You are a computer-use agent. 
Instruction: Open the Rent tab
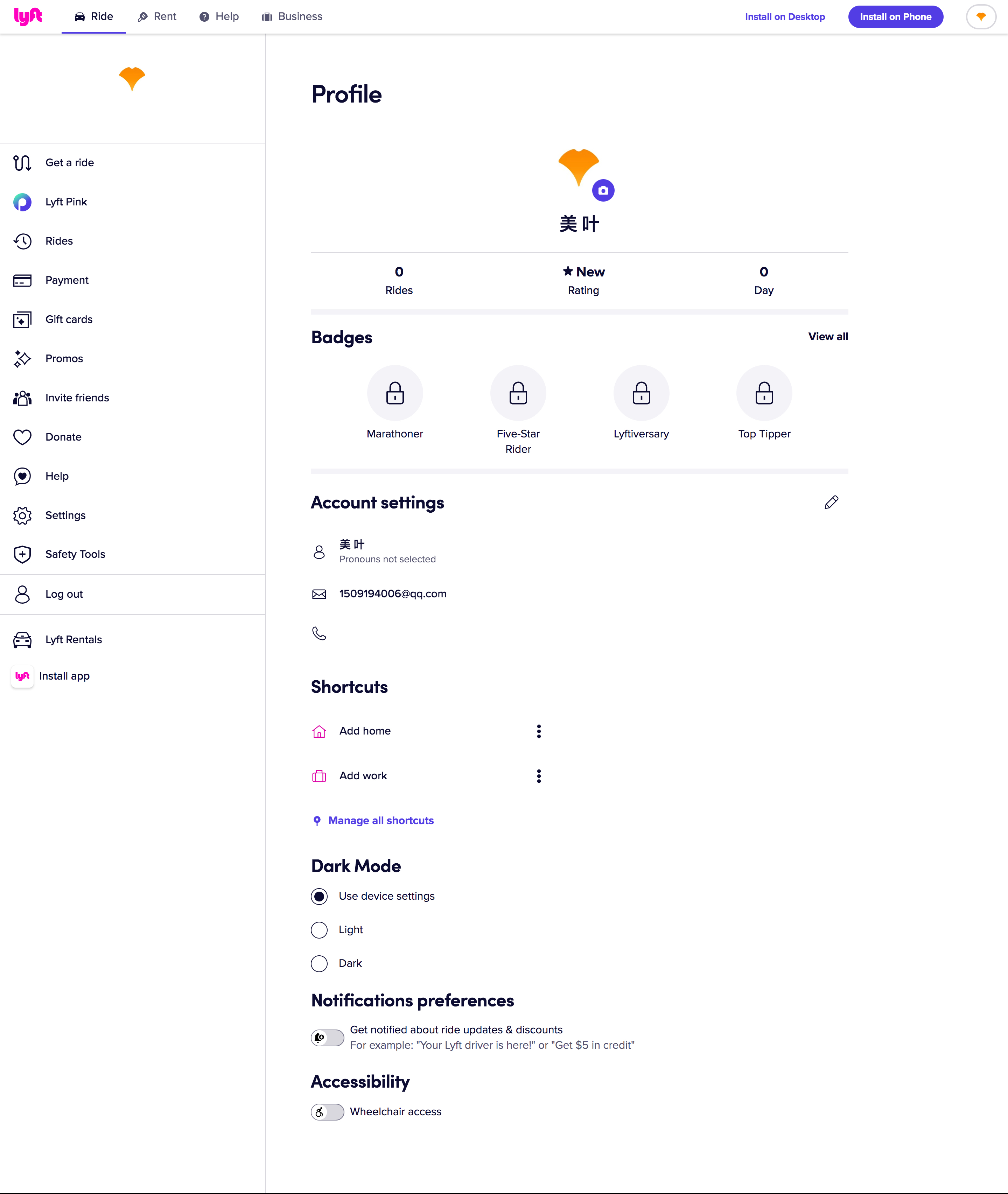tap(157, 16)
